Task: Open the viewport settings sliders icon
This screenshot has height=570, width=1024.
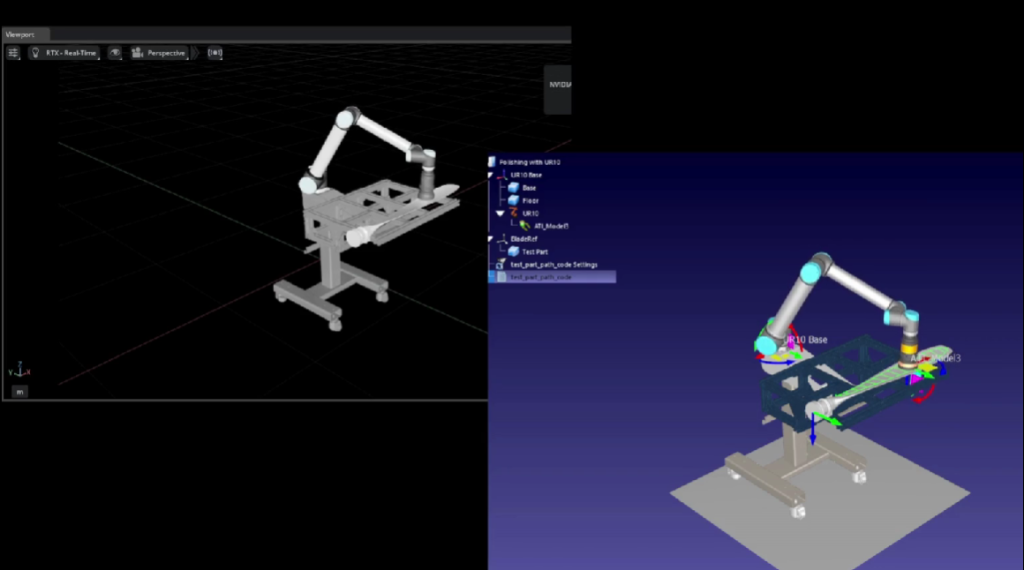Action: 14,52
